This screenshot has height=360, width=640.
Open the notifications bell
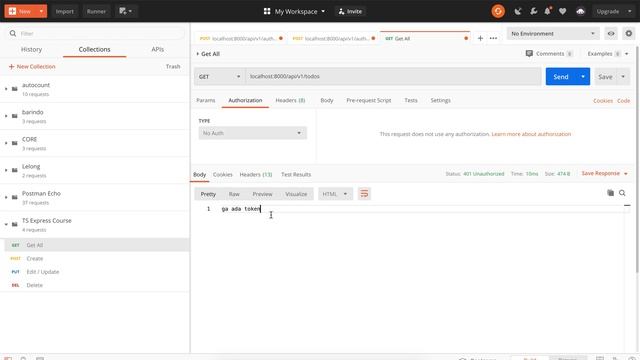click(548, 11)
